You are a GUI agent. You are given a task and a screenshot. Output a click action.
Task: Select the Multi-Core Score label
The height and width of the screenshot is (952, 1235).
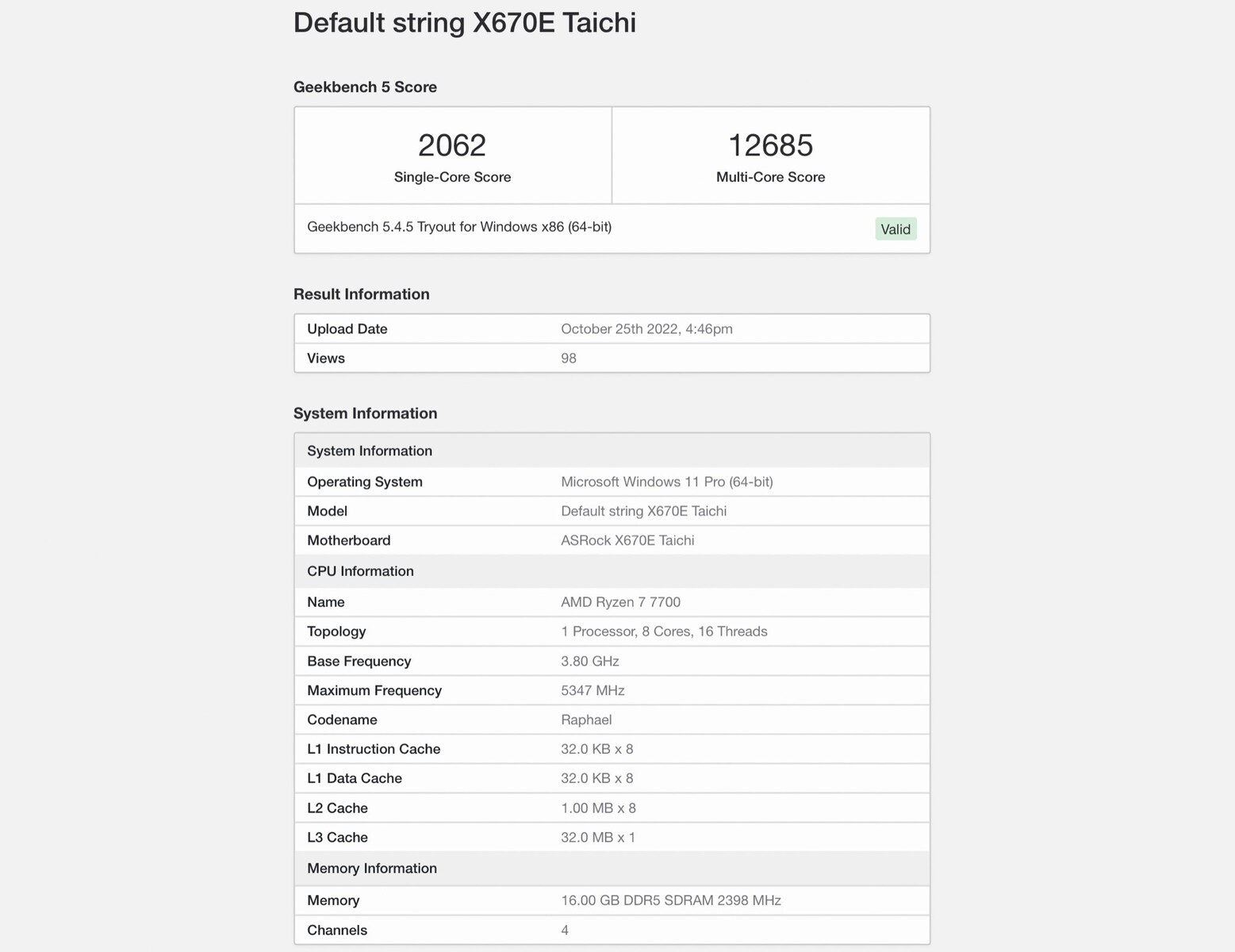pos(770,177)
